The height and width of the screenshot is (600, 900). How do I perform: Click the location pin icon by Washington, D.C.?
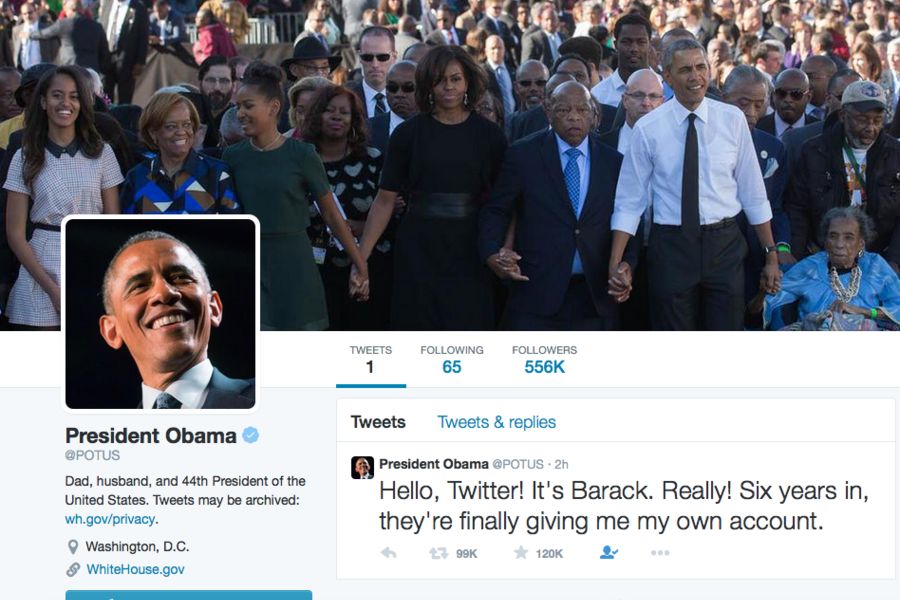pyautogui.click(x=73, y=547)
